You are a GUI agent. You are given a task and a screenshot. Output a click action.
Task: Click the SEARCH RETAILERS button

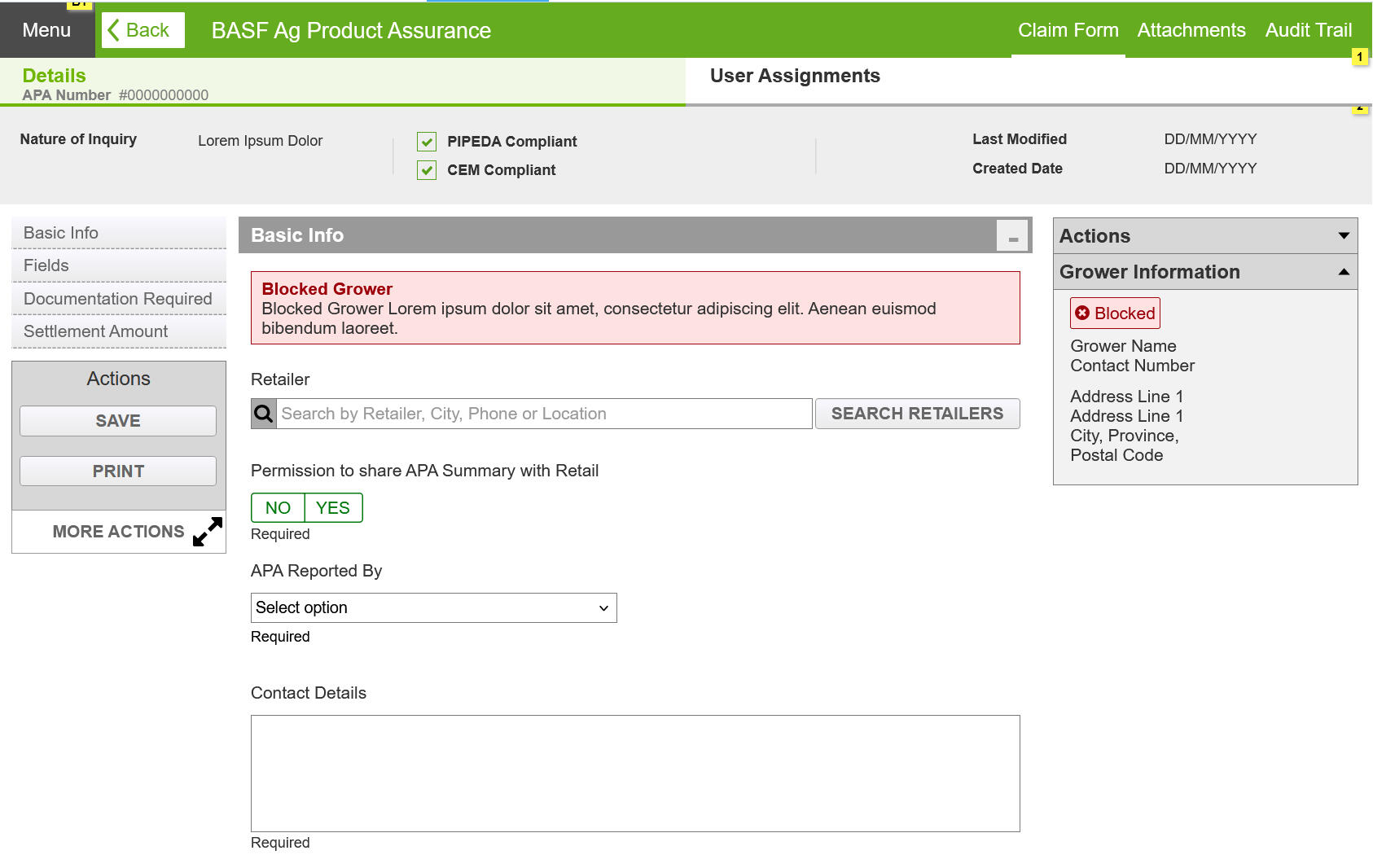(x=917, y=414)
